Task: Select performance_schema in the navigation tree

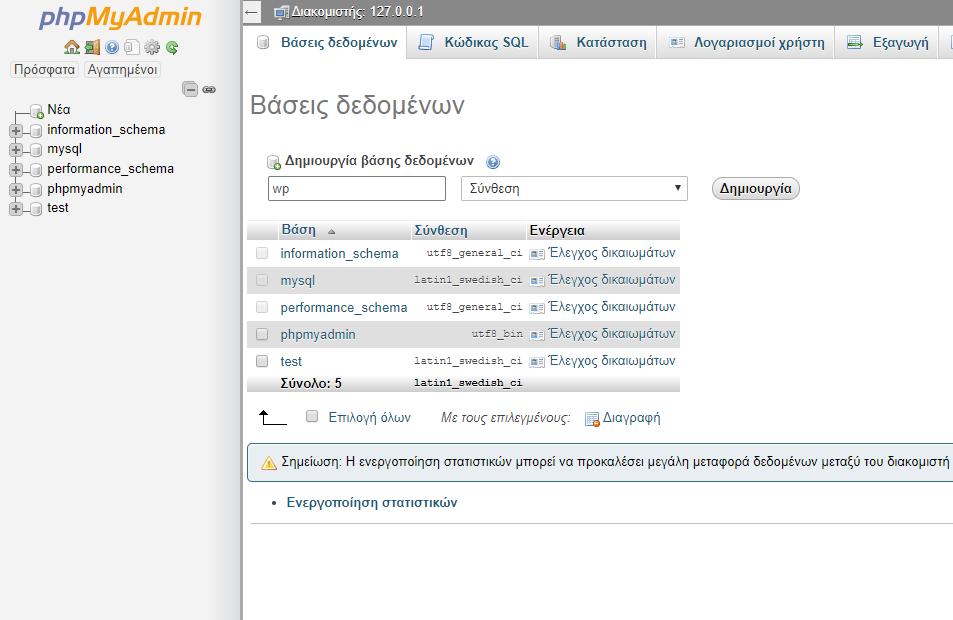Action: point(111,168)
